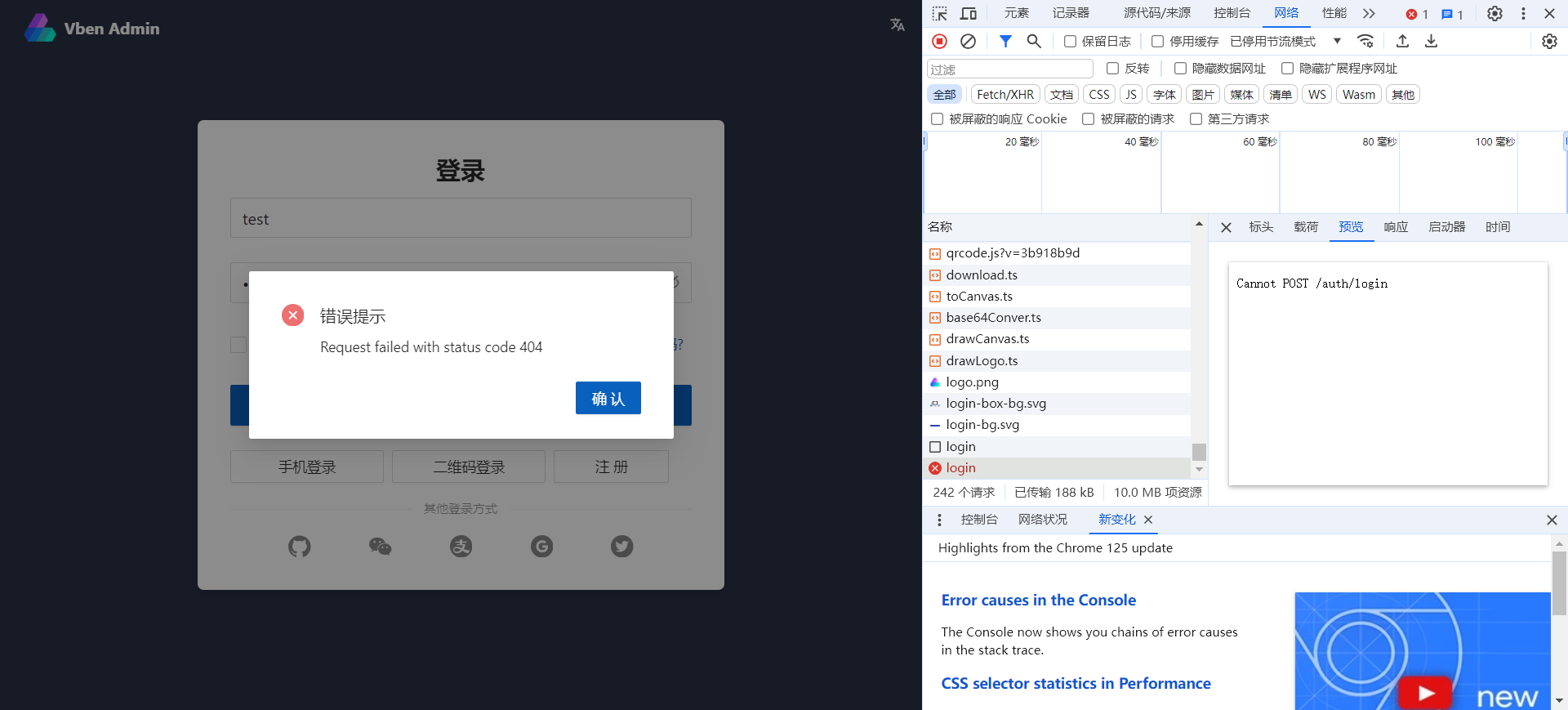Export HAR file download icon

tap(1431, 41)
